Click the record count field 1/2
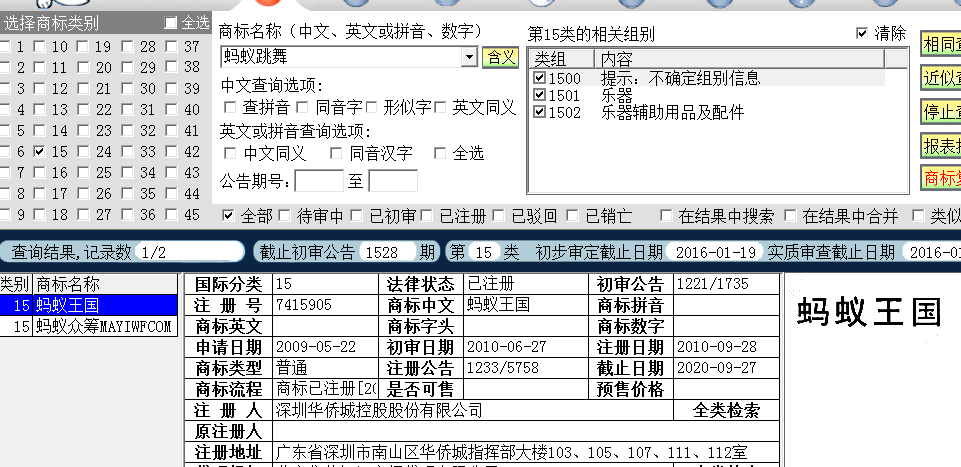Image resolution: width=961 pixels, height=467 pixels. [189, 252]
